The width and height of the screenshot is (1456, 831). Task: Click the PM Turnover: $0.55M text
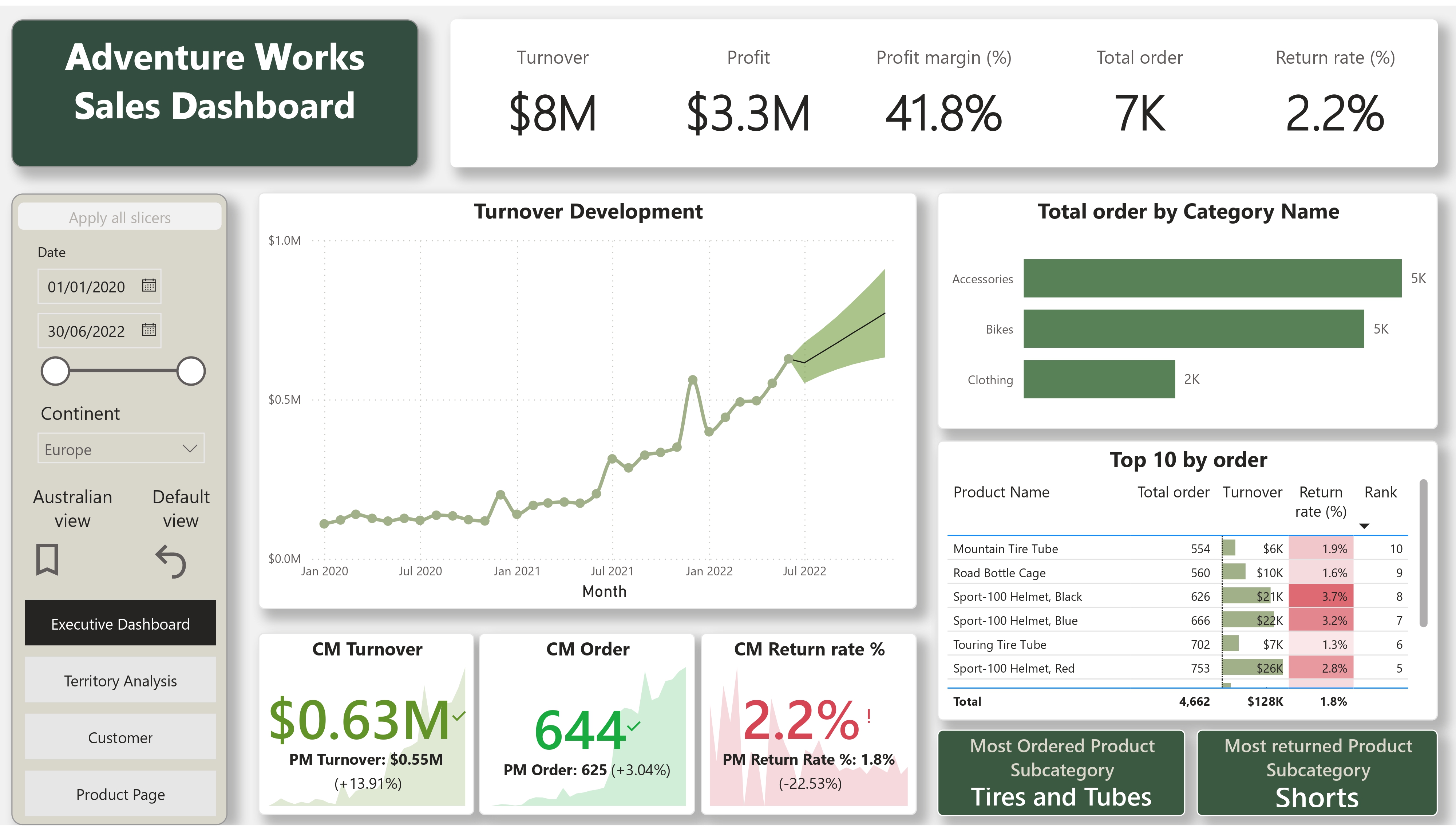(x=365, y=759)
